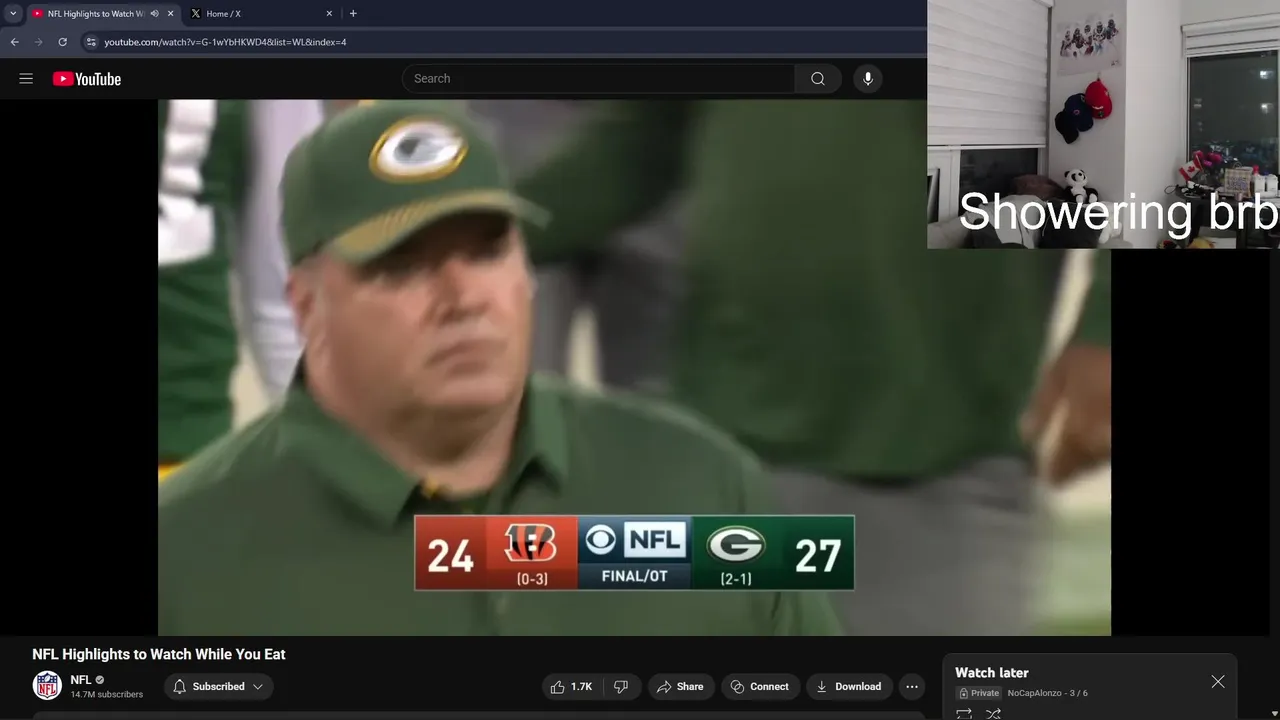This screenshot has height=720, width=1280.
Task: Download the video with the Download button
Action: pyautogui.click(x=849, y=687)
